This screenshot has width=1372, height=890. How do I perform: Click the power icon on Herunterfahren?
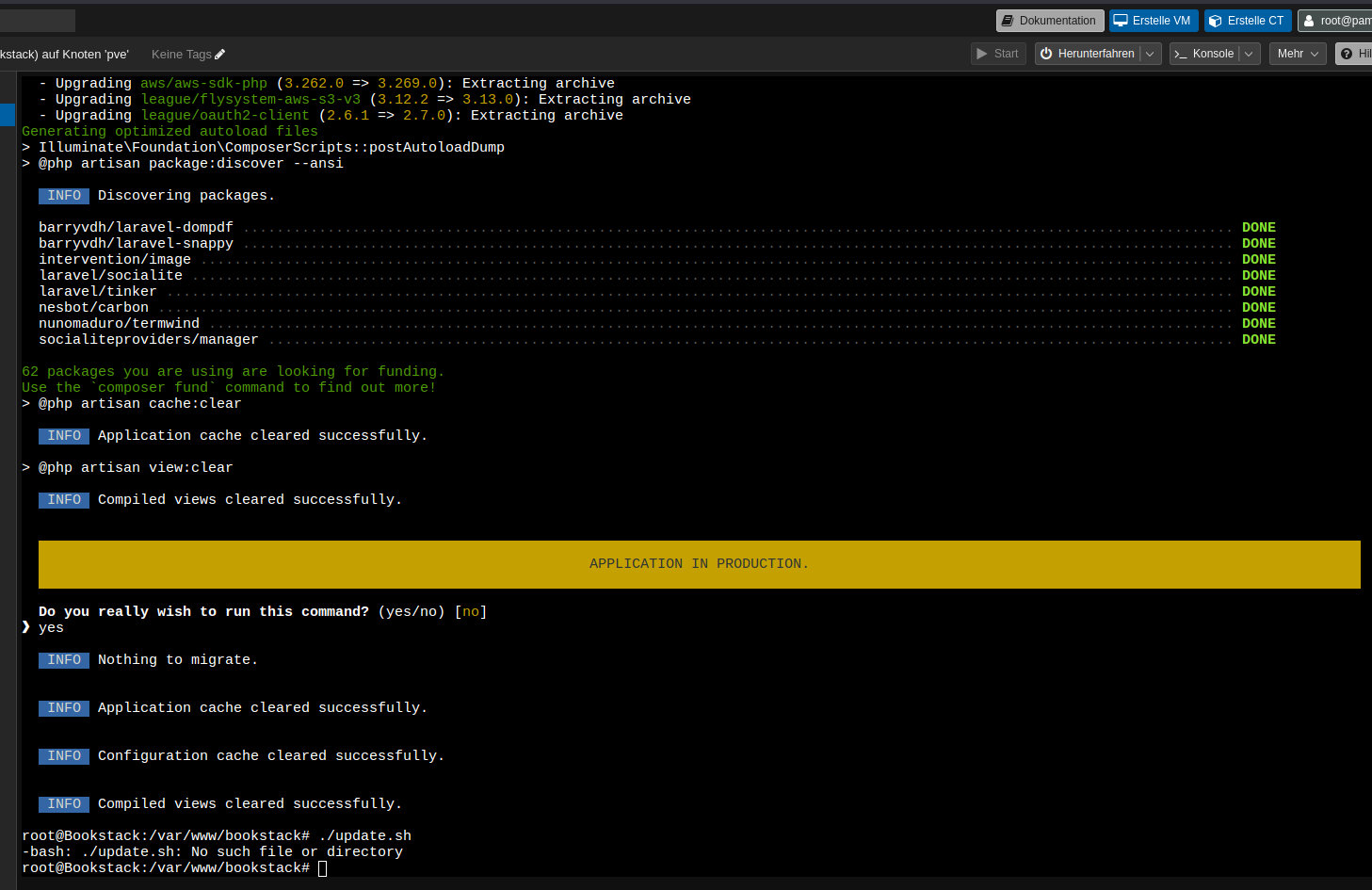[x=1046, y=54]
